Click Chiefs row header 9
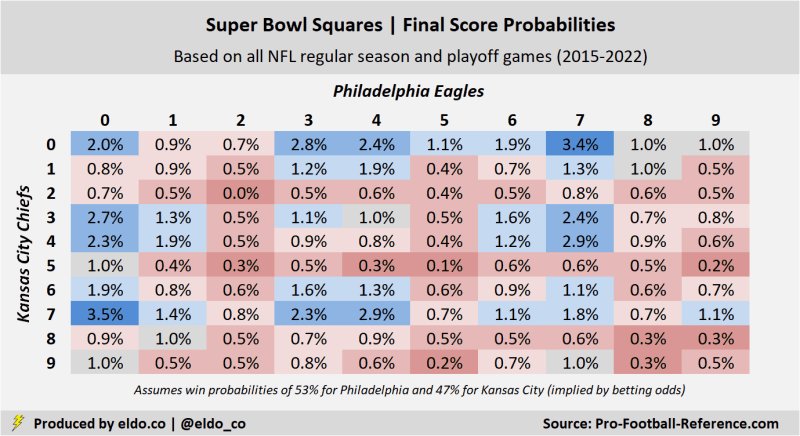800x436 pixels. click(51, 364)
